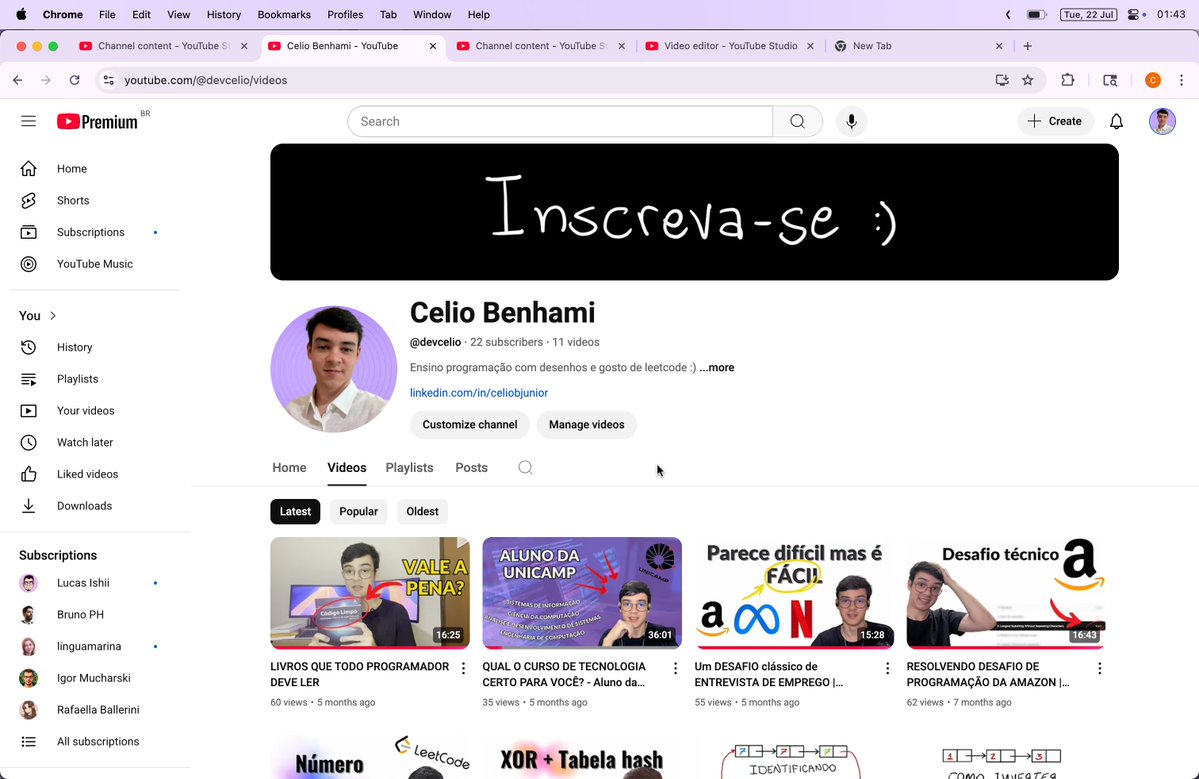
Task: Open options for RESOLVENDO DESAFIO AMAZON video
Action: [1100, 668]
